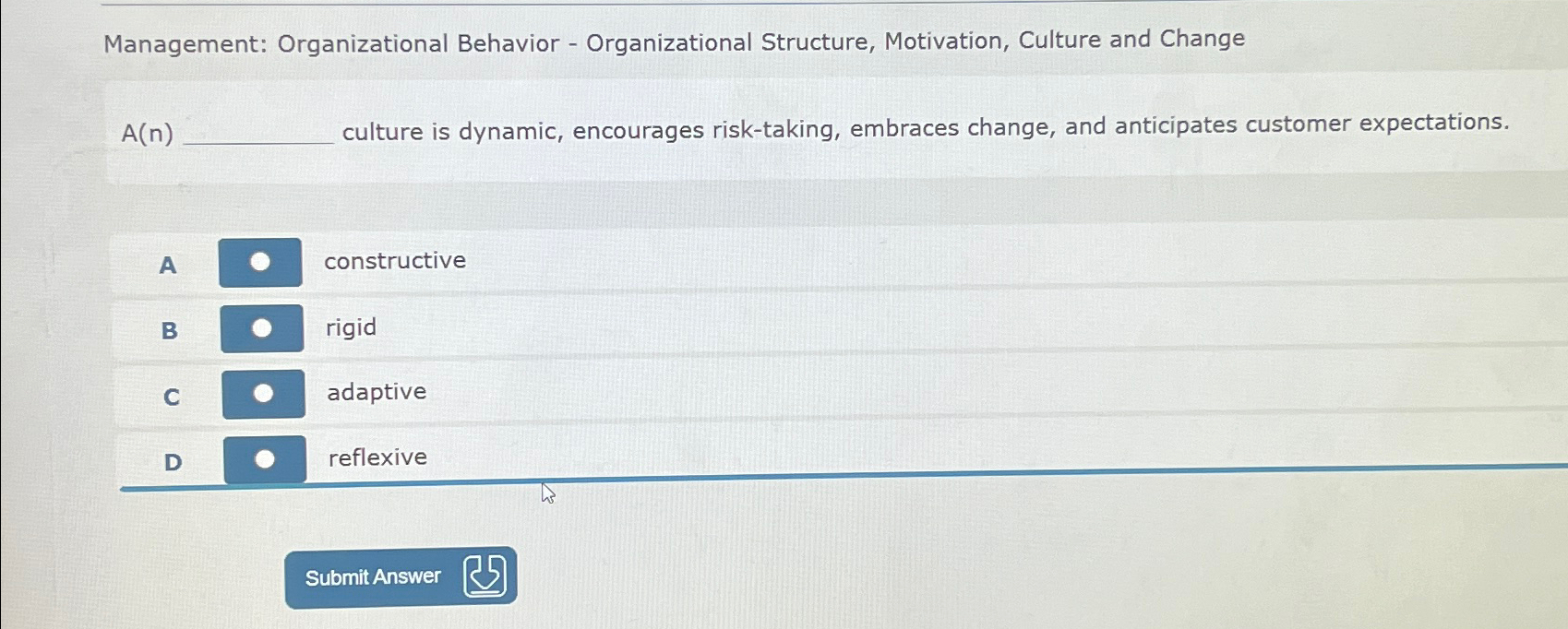Choose the answer labeled constructive
The height and width of the screenshot is (629, 1568).
click(396, 261)
